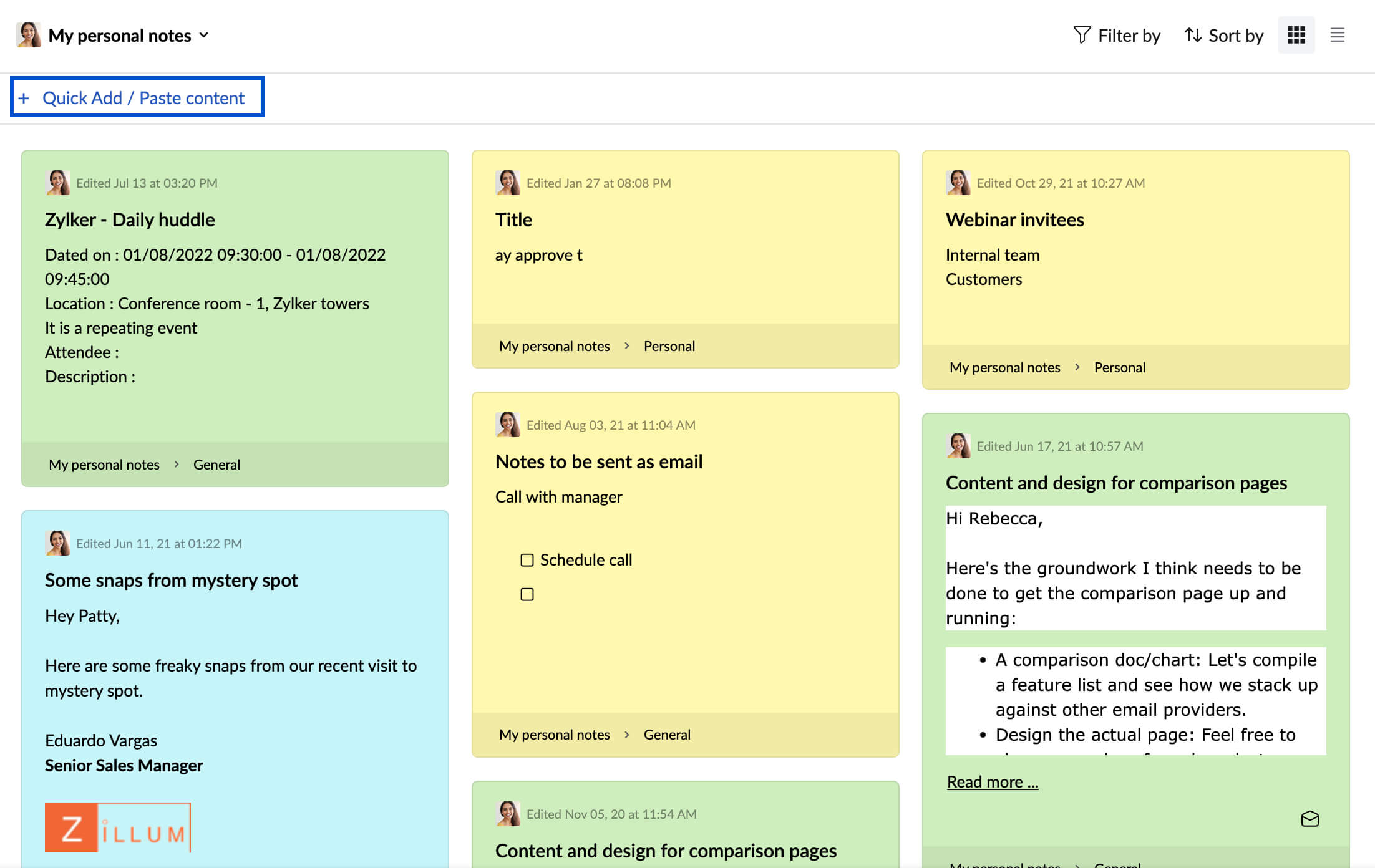The image size is (1375, 868).
Task: Click profile avatar beside My personal notes
Action: (x=29, y=35)
